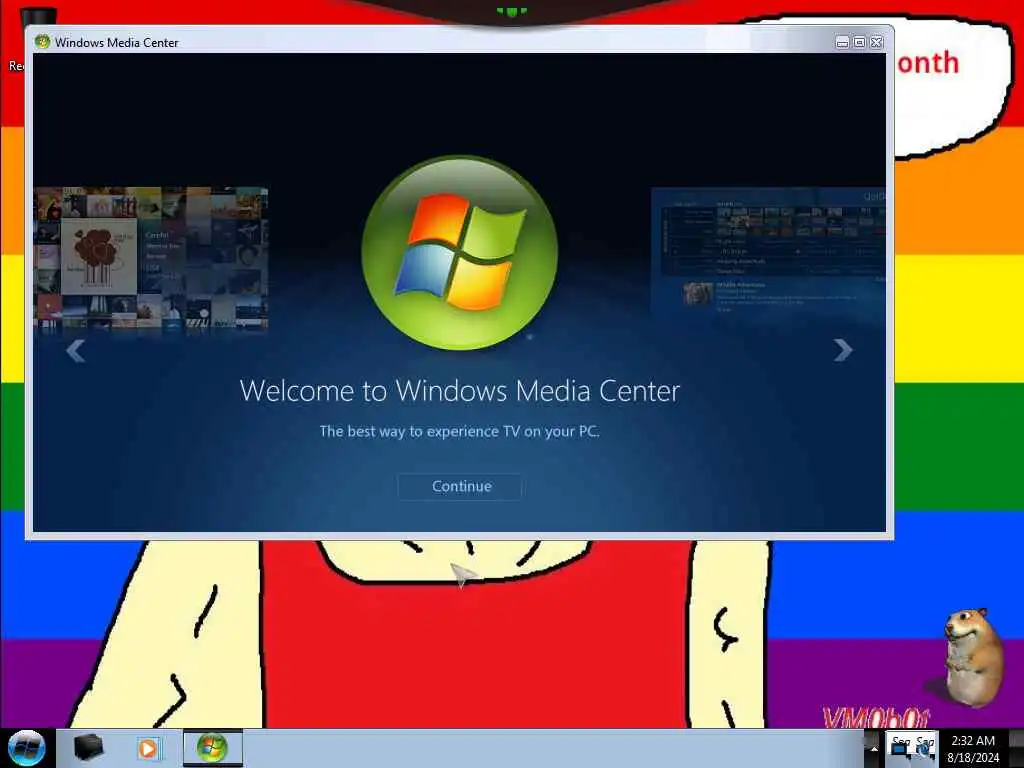Screen dimensions: 1024x768
Task: Minimize the Windows Media Center window
Action: coord(842,42)
